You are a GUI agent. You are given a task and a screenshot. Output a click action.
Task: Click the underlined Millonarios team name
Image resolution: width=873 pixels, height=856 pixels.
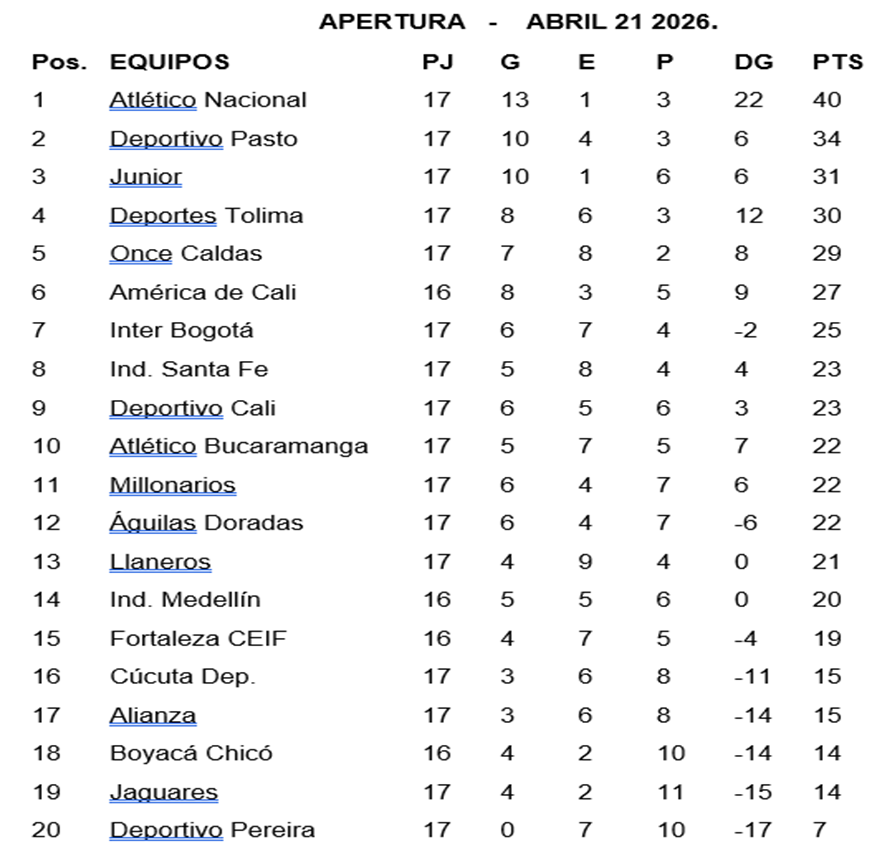pos(173,485)
